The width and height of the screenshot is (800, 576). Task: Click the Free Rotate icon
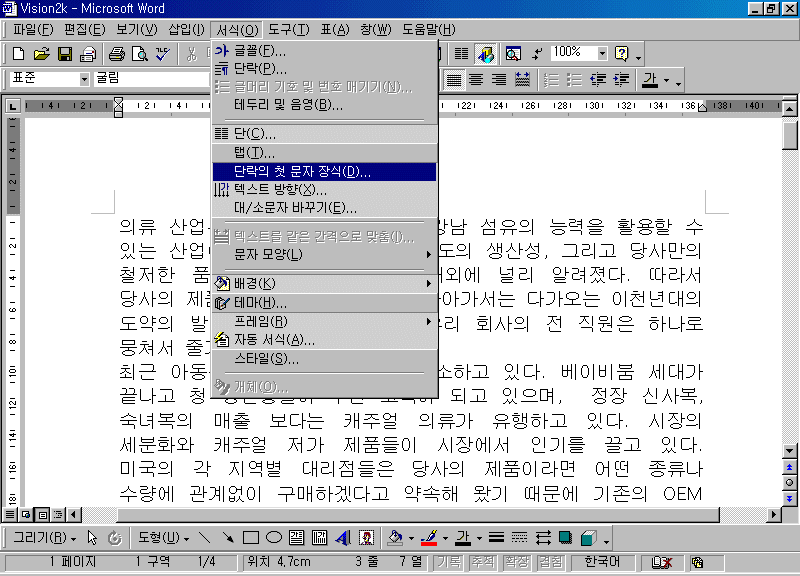click(x=115, y=538)
